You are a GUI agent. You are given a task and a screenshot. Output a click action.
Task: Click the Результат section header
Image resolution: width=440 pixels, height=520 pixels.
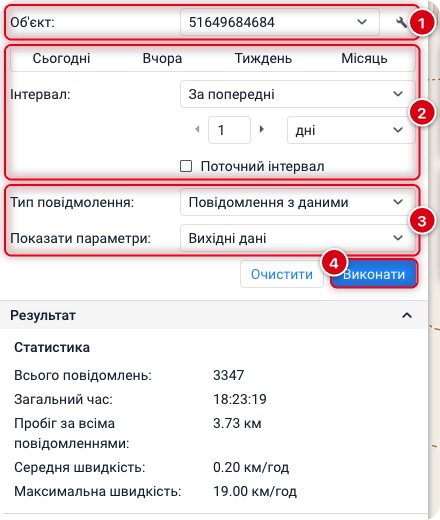click(x=214, y=315)
